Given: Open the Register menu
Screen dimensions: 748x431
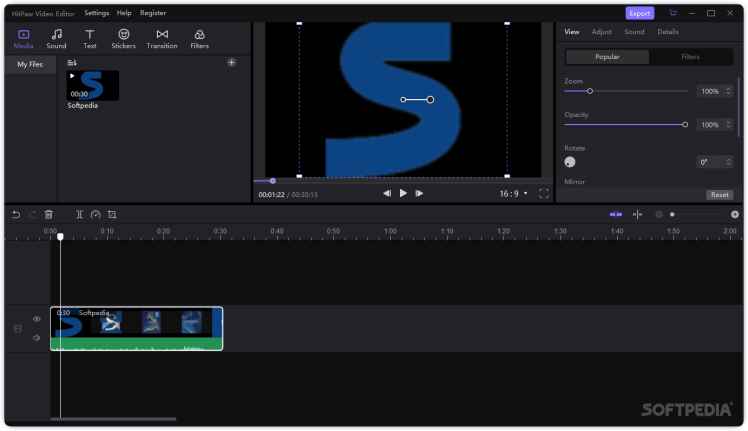Looking at the screenshot, I should (x=153, y=13).
